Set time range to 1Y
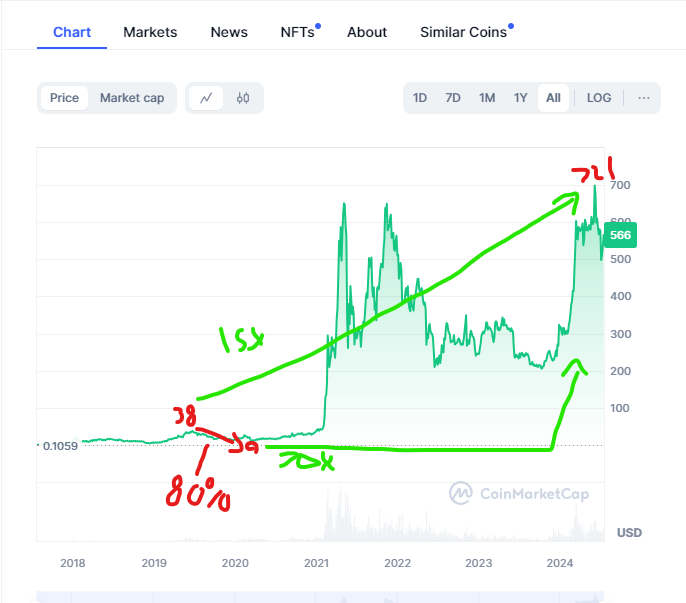The image size is (686, 603). 520,98
